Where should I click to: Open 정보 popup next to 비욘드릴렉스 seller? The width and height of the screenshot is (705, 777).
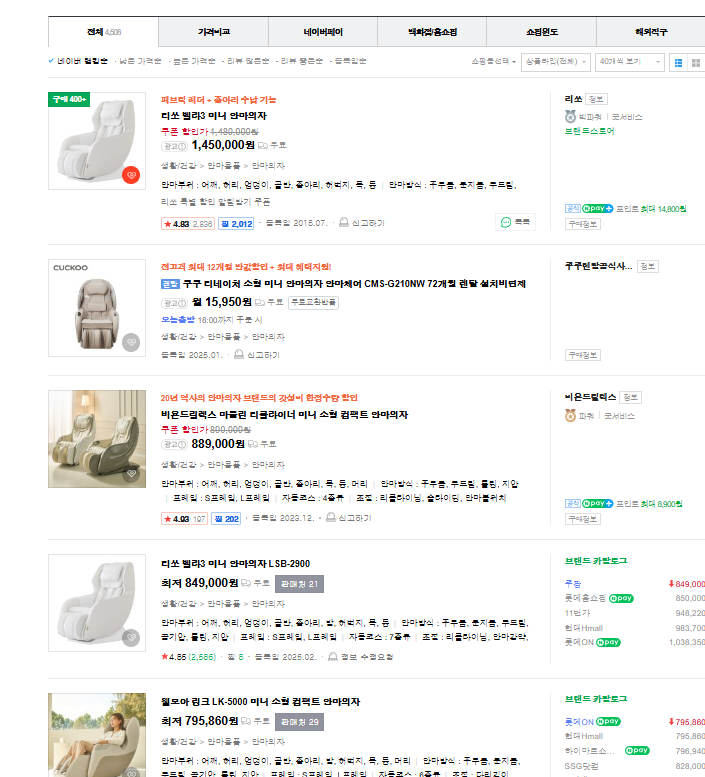631,397
